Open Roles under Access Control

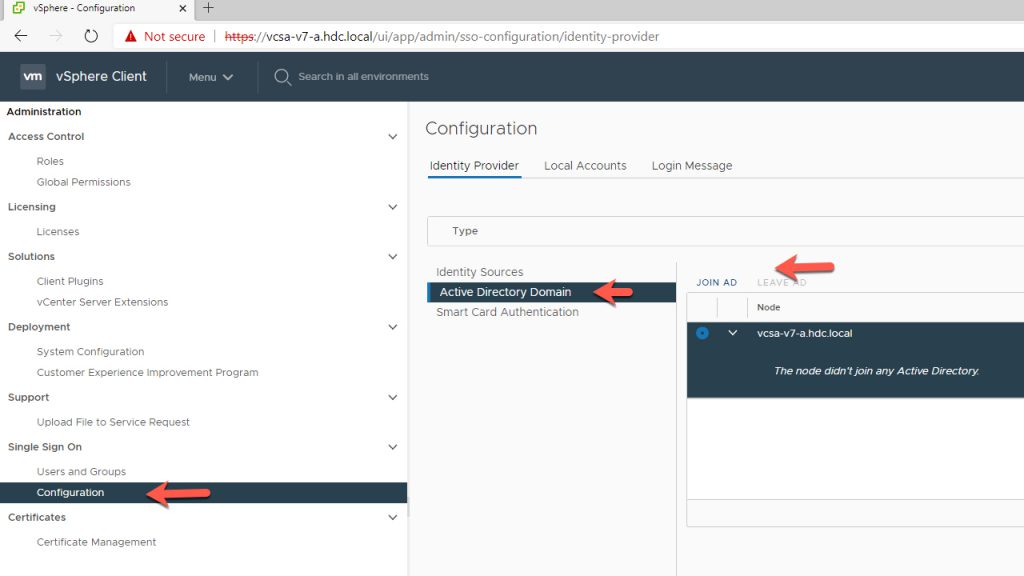(x=50, y=161)
